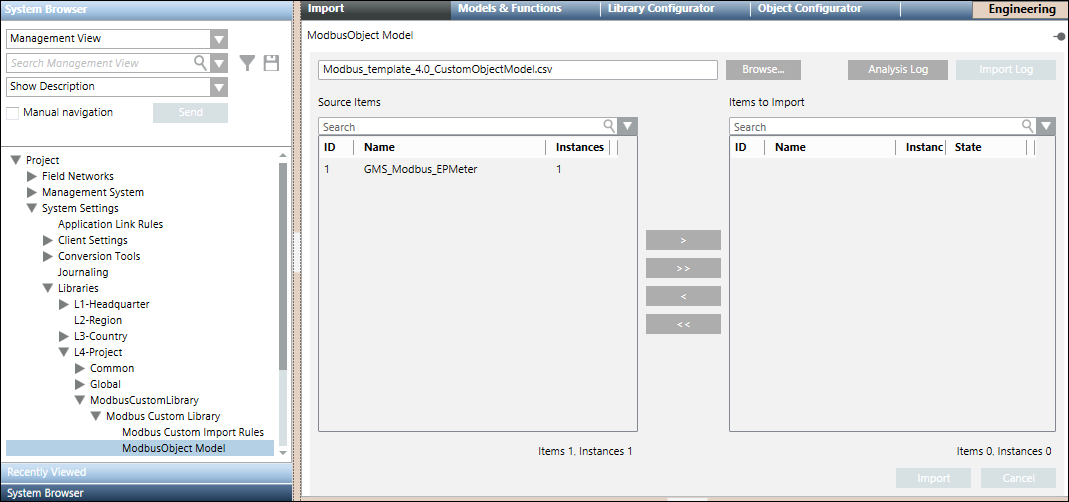The width and height of the screenshot is (1069, 502).
Task: Open the Show Description dropdown
Action: [219, 87]
